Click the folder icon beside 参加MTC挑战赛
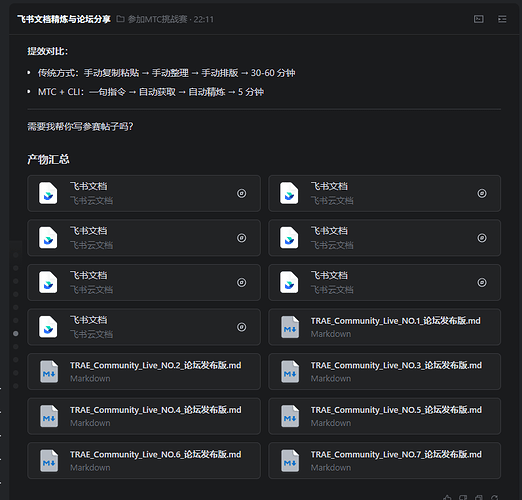 (x=120, y=19)
